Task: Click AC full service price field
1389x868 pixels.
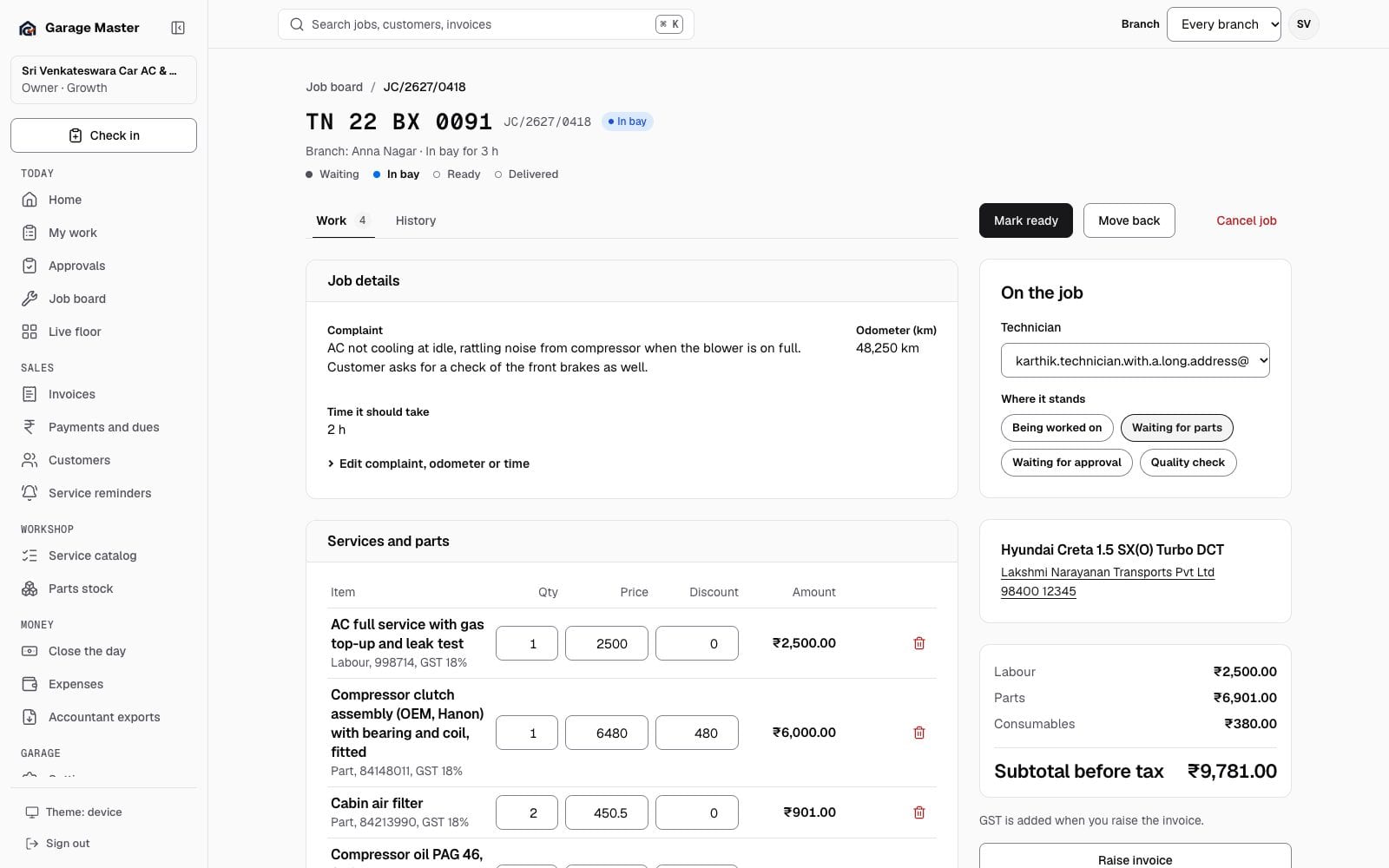Action: [607, 643]
